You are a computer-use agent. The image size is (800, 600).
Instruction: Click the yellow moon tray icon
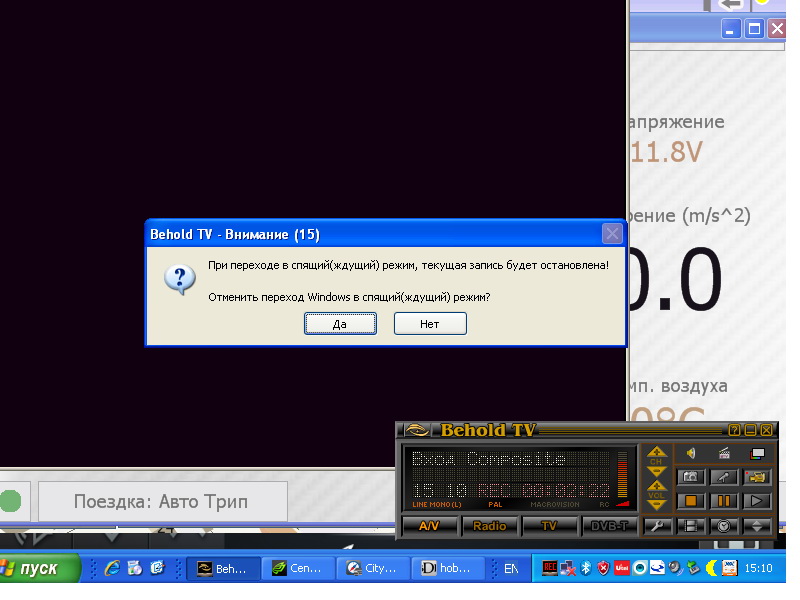tap(712, 568)
